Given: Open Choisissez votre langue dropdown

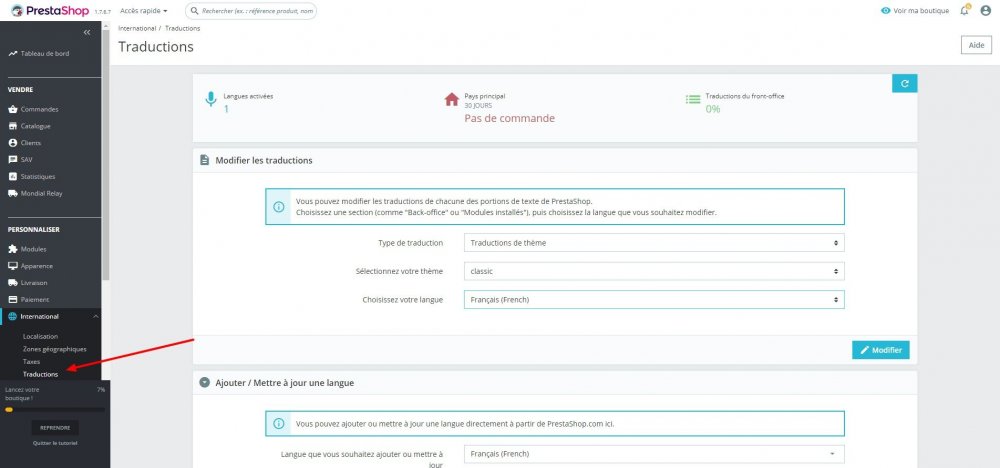Looking at the screenshot, I should click(654, 300).
